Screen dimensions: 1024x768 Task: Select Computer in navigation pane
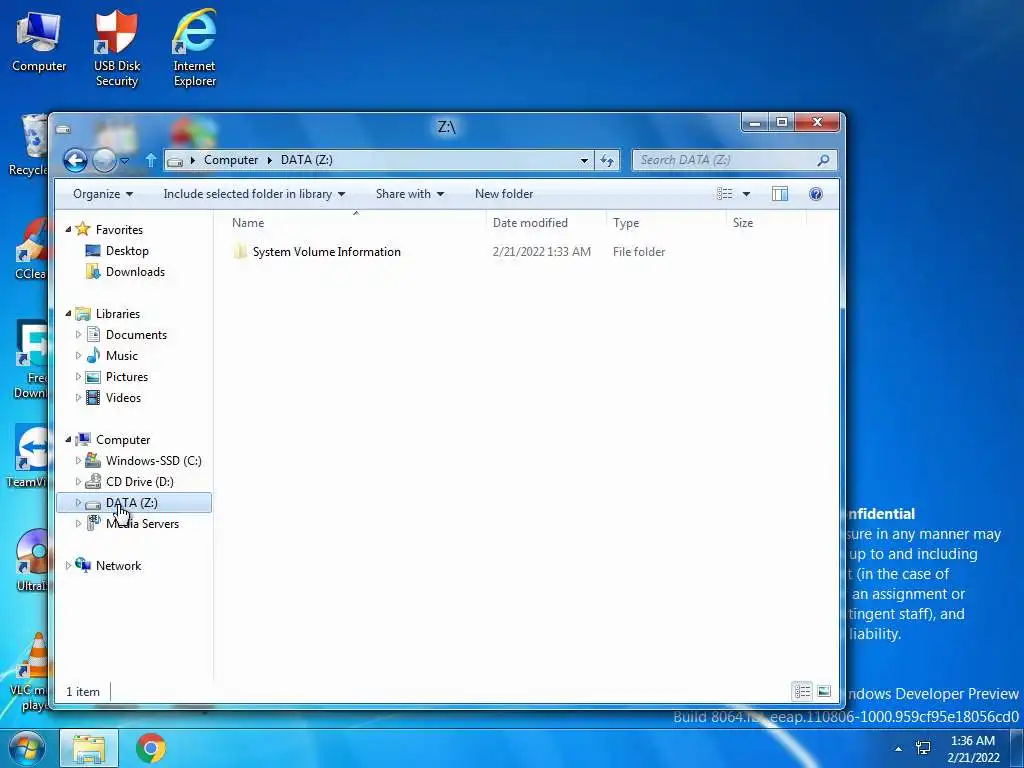pos(123,440)
